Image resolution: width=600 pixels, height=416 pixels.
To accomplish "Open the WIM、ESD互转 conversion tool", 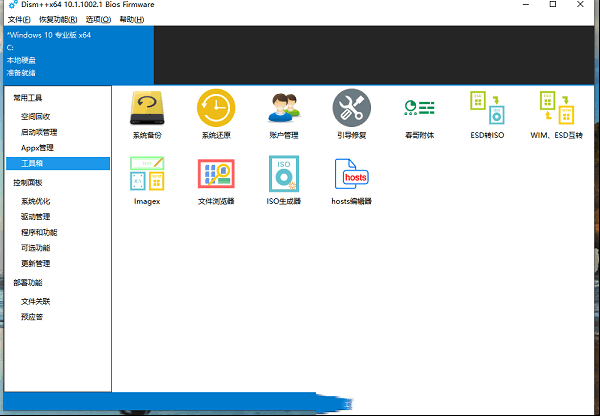I will point(557,114).
